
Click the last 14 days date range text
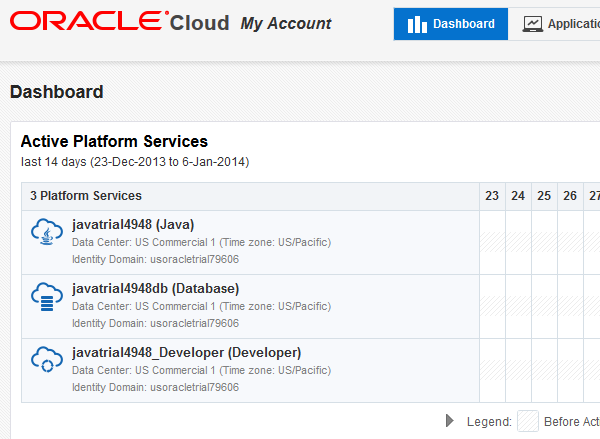(135, 162)
